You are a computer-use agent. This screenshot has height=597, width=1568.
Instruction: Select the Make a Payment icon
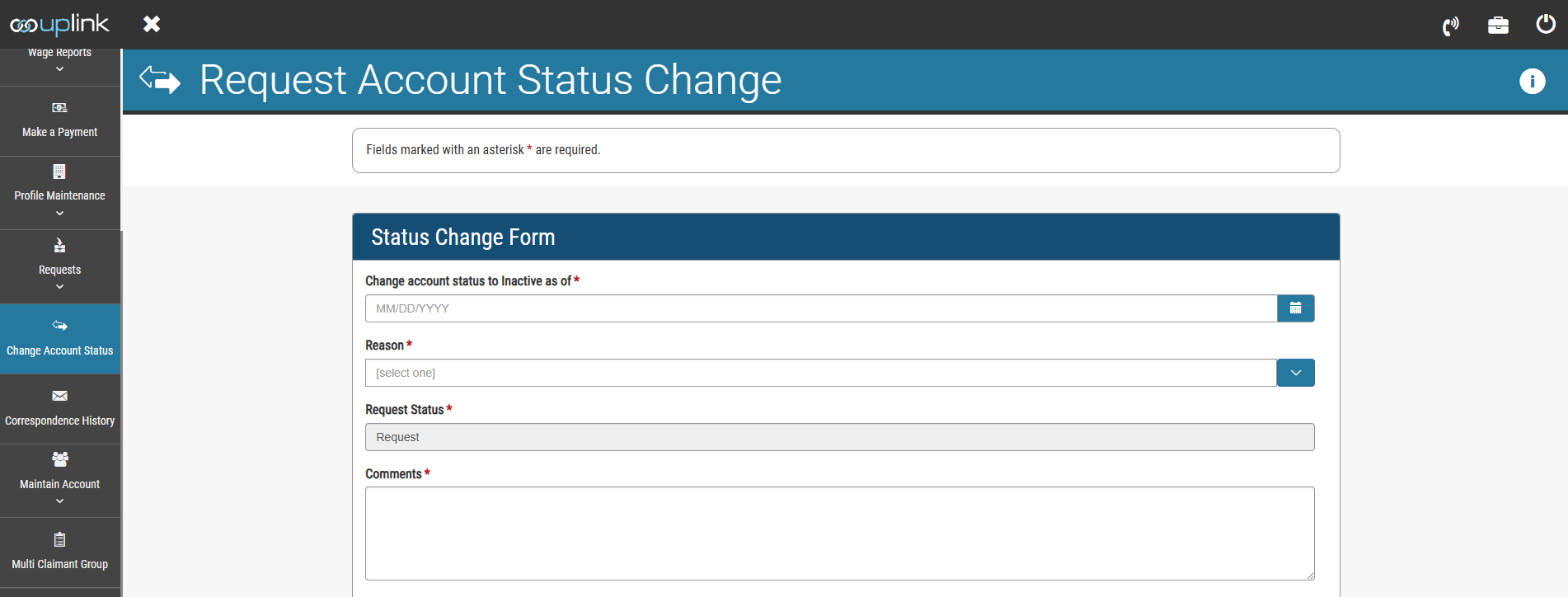click(x=59, y=106)
